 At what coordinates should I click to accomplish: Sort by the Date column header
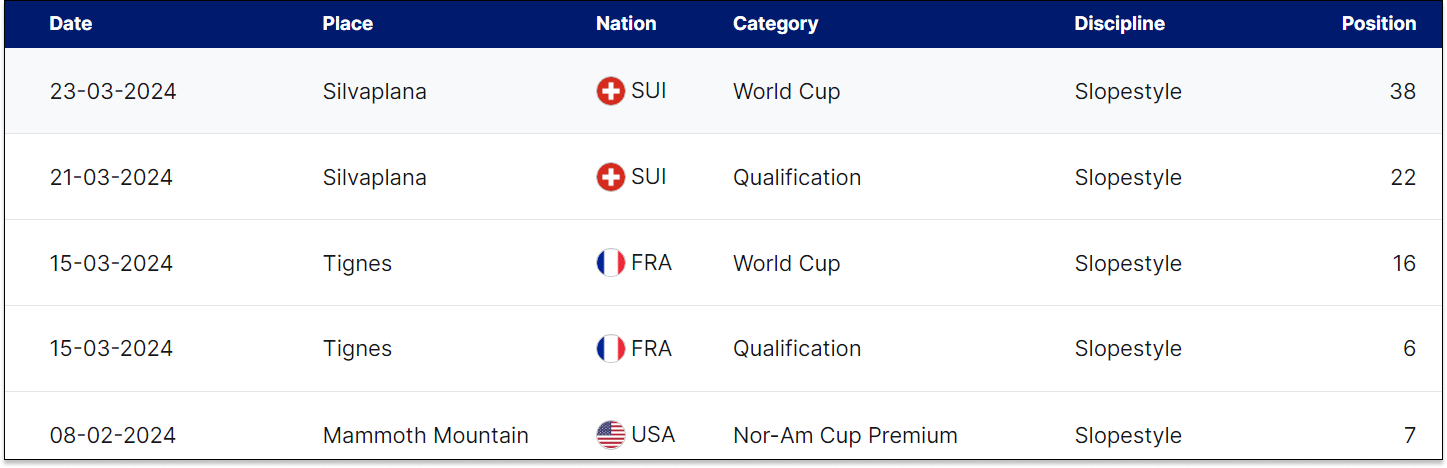[x=71, y=24]
